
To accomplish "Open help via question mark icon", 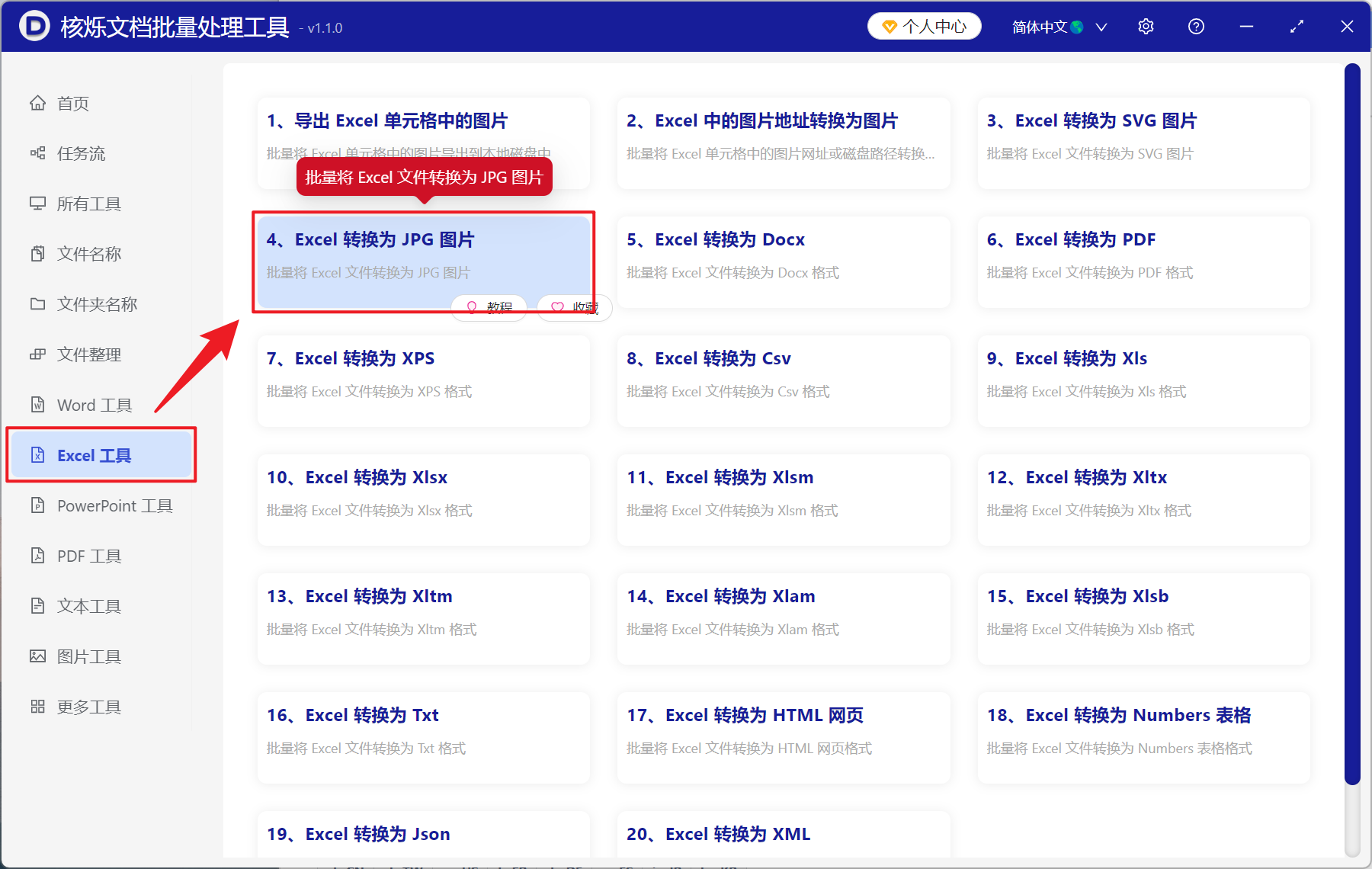I will click(x=1196, y=27).
